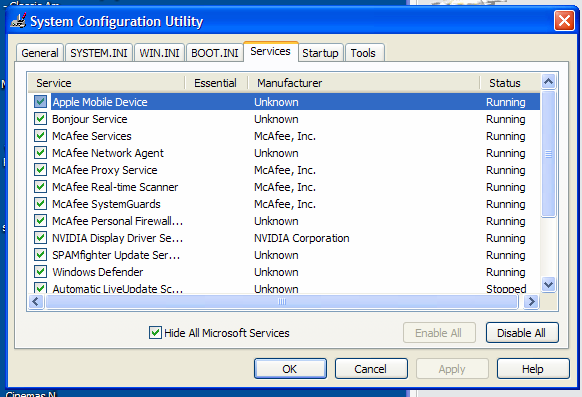Click the Cancel button
This screenshot has width=582, height=397.
[371, 369]
